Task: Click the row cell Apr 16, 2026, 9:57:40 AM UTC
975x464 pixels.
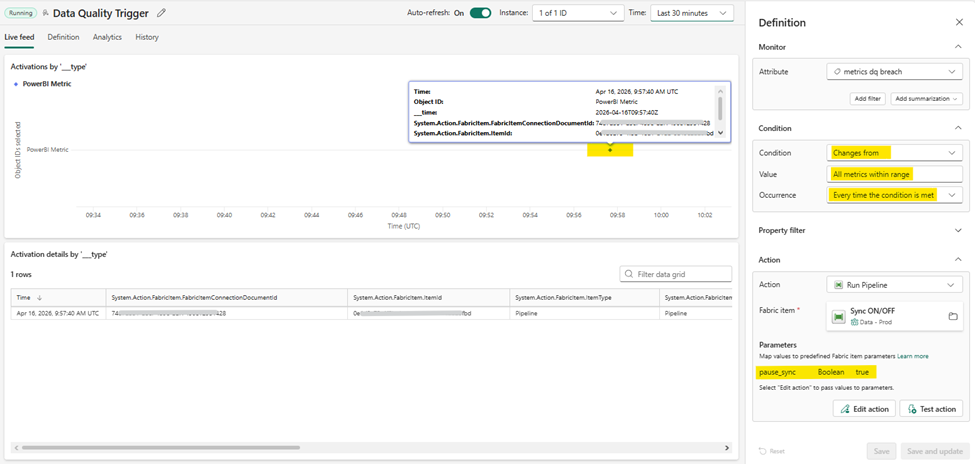Action: (58, 313)
